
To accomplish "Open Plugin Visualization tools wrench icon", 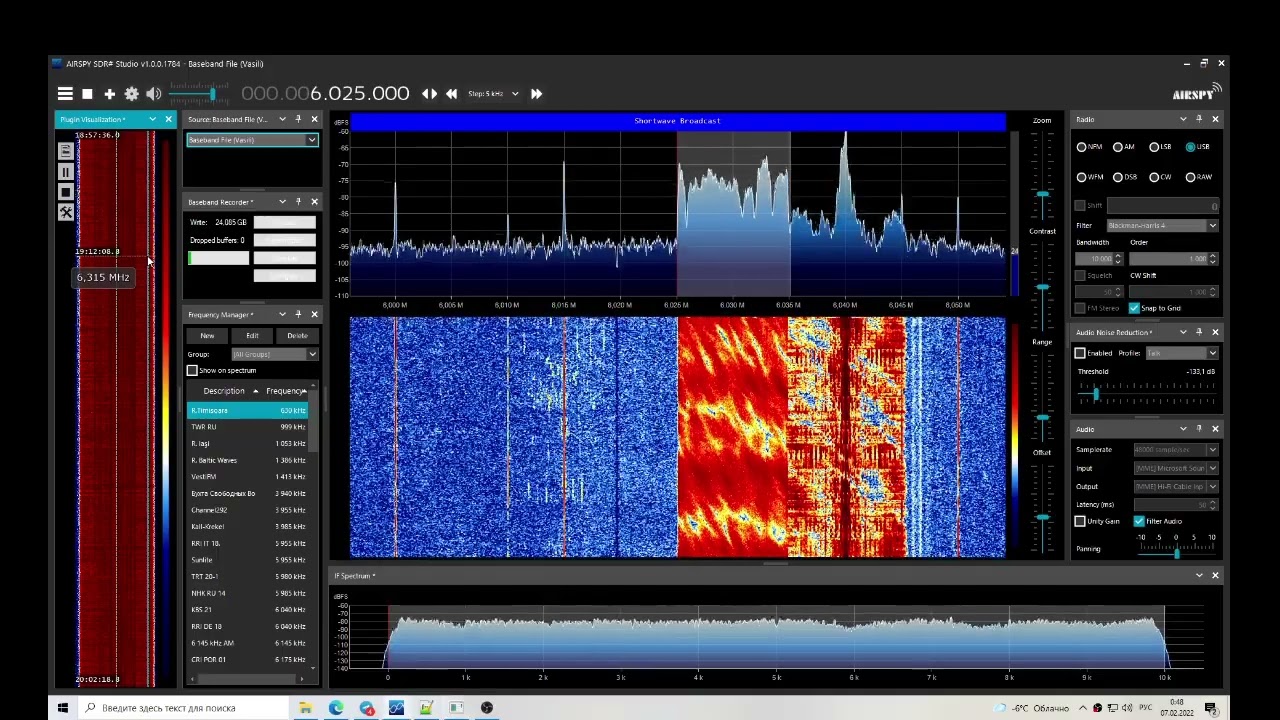I will (66, 212).
